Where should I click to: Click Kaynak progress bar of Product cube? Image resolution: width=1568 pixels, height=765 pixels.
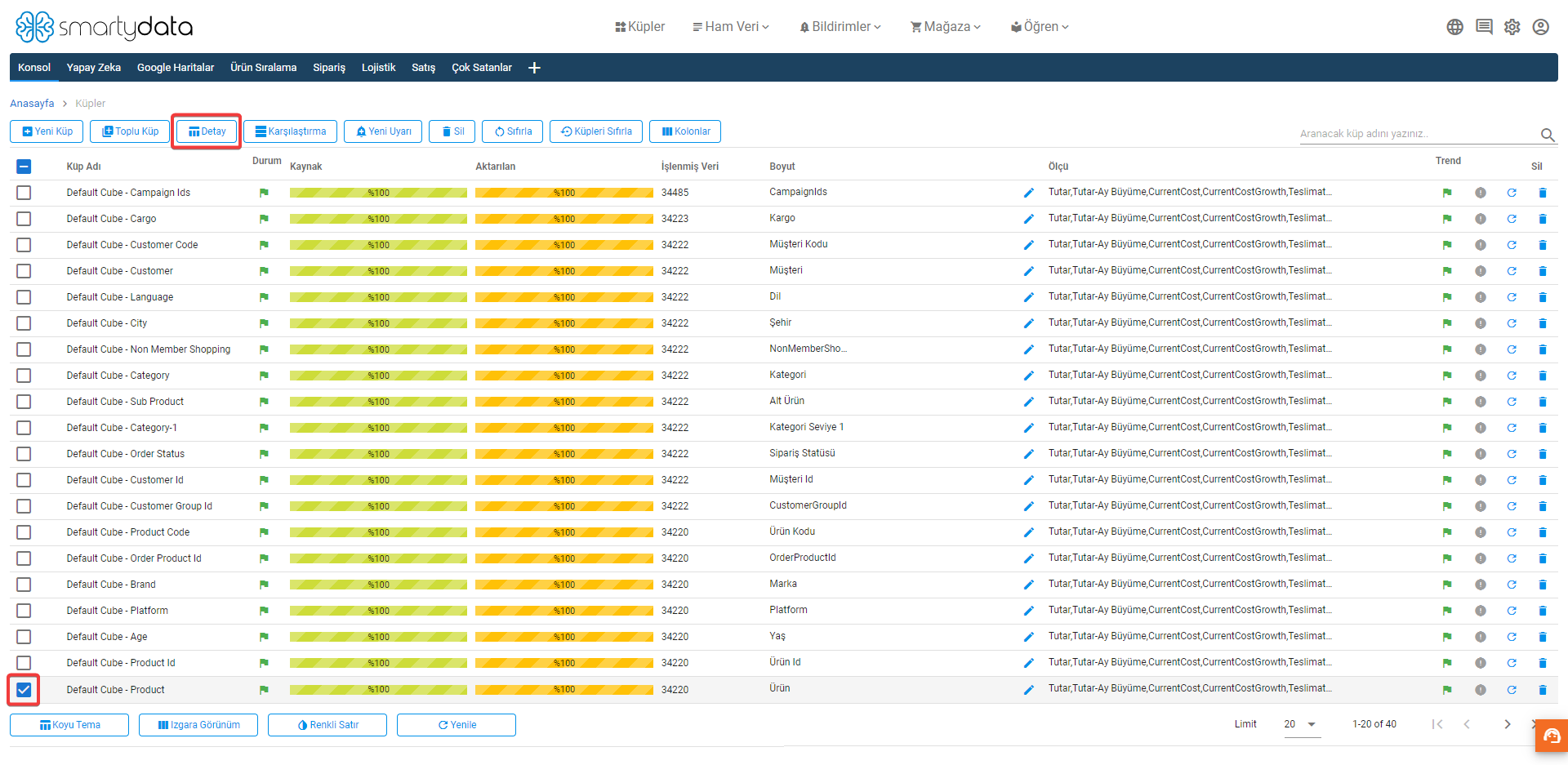[378, 690]
